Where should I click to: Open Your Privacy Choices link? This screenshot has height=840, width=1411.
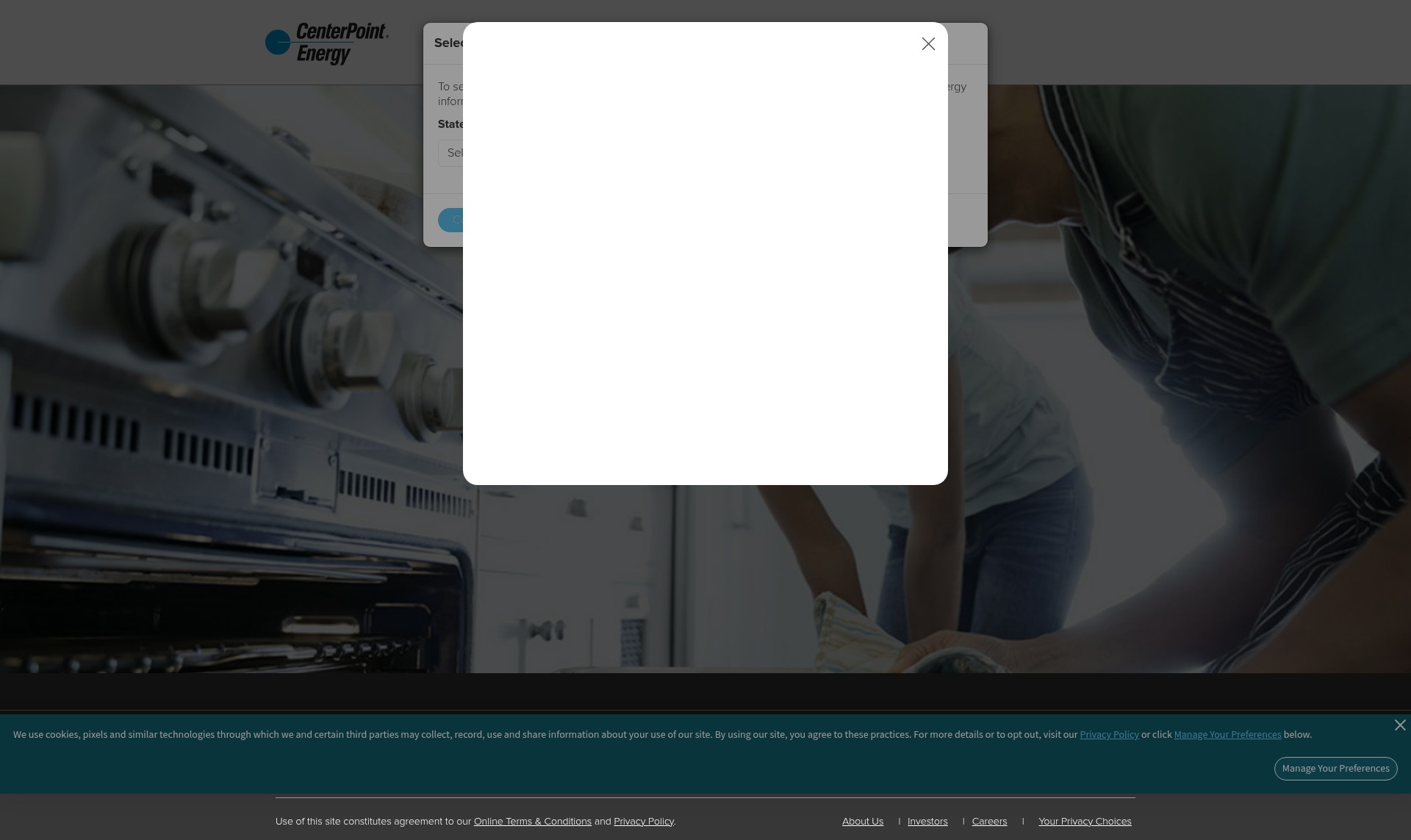(1085, 822)
